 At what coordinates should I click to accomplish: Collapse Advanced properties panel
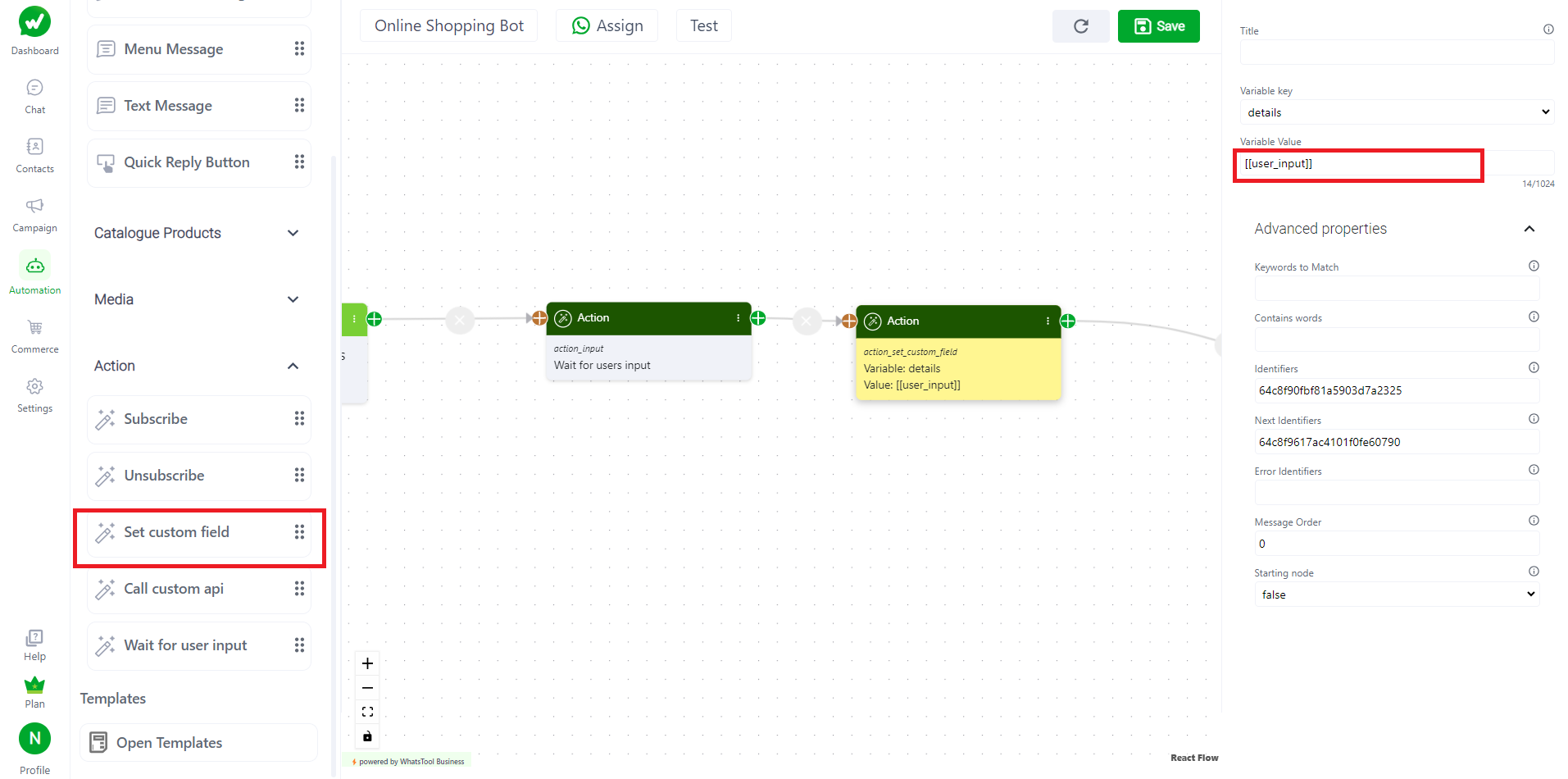[x=1529, y=229]
